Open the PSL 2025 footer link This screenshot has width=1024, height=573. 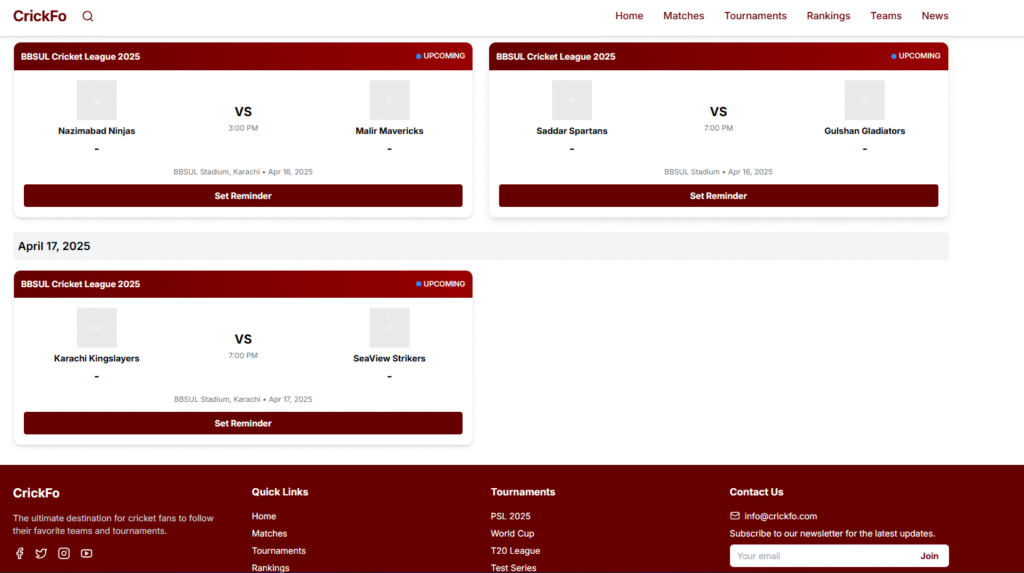point(510,516)
